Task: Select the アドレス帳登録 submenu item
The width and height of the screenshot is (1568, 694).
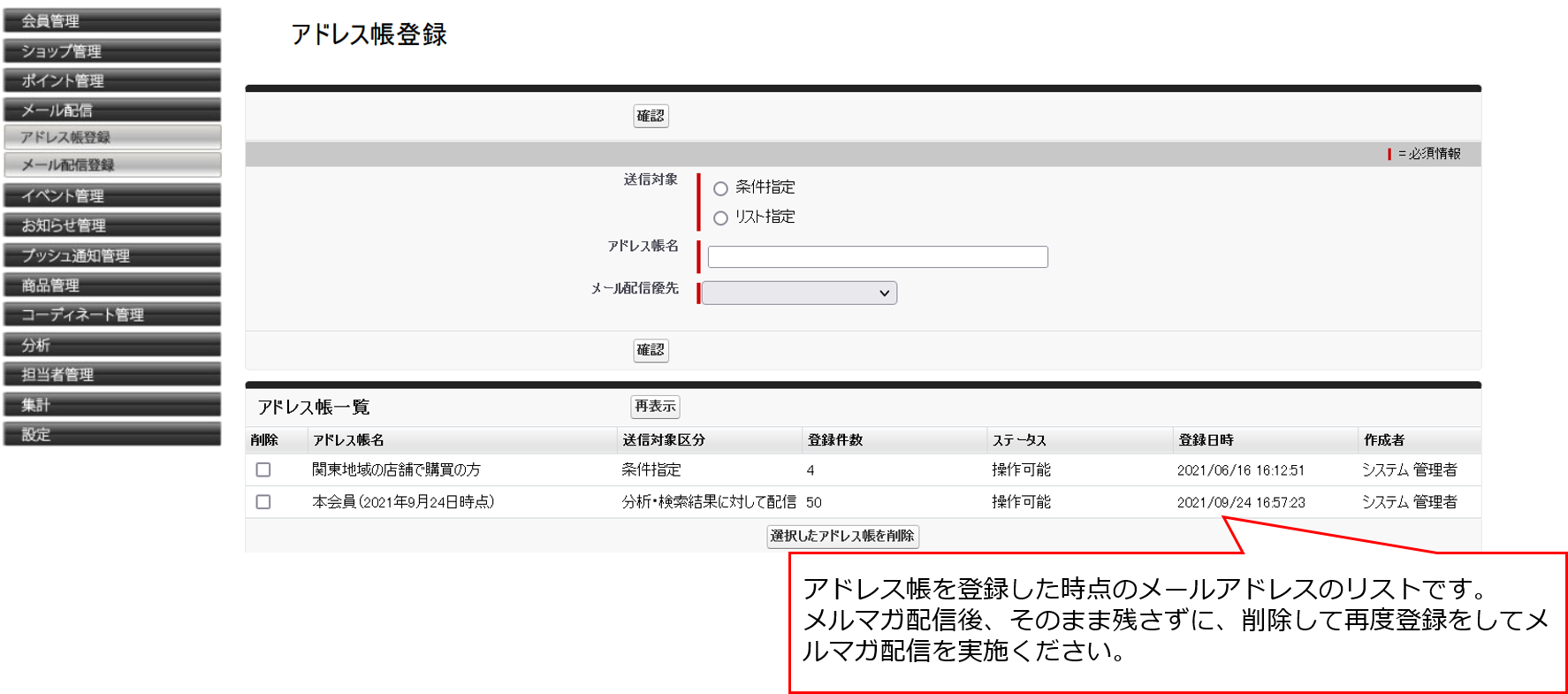Action: (x=112, y=137)
